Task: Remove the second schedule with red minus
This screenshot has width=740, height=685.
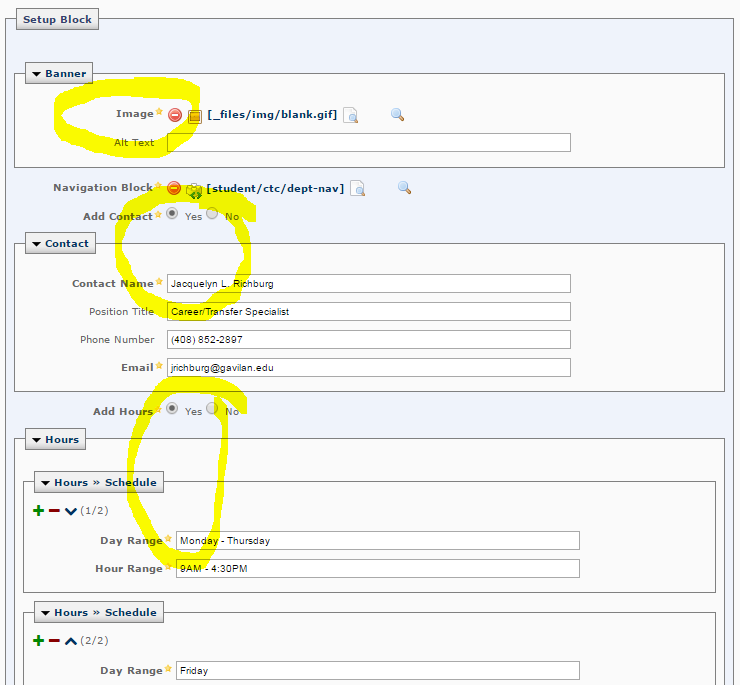Action: click(54, 641)
